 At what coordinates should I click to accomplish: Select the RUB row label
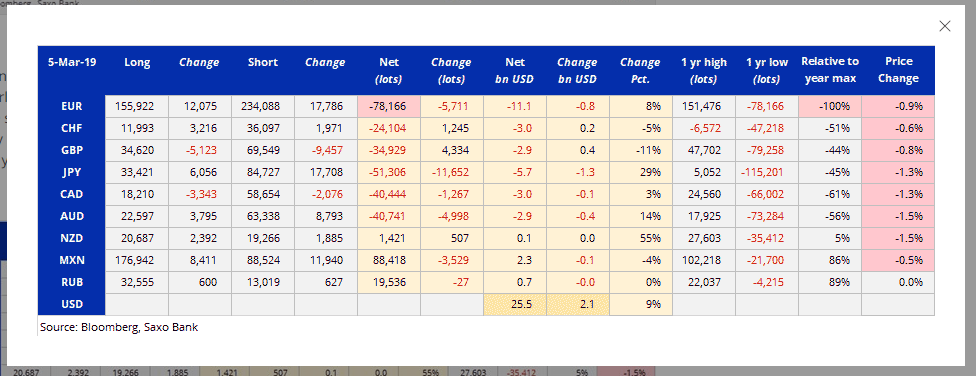coord(72,282)
